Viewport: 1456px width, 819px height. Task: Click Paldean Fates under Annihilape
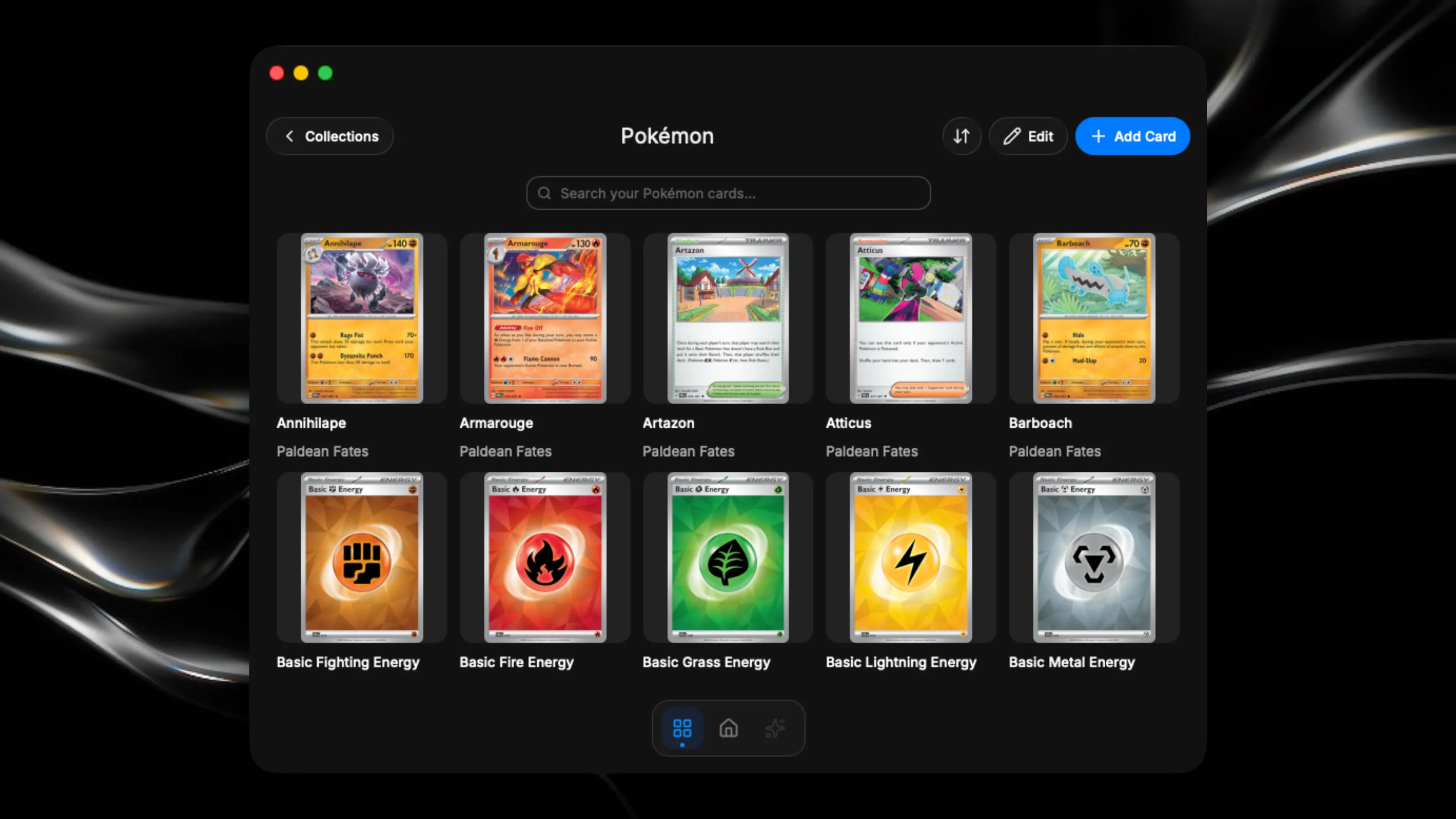(322, 451)
